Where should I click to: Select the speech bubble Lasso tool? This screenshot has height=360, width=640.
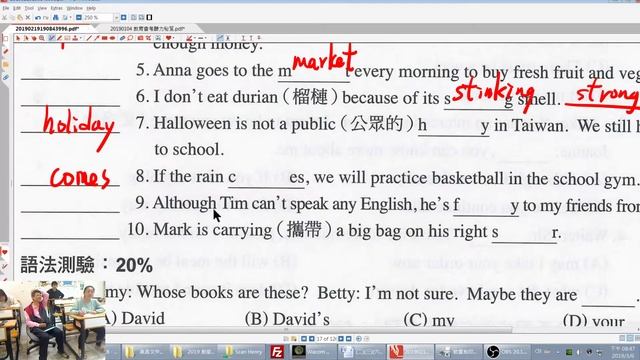click(131, 38)
